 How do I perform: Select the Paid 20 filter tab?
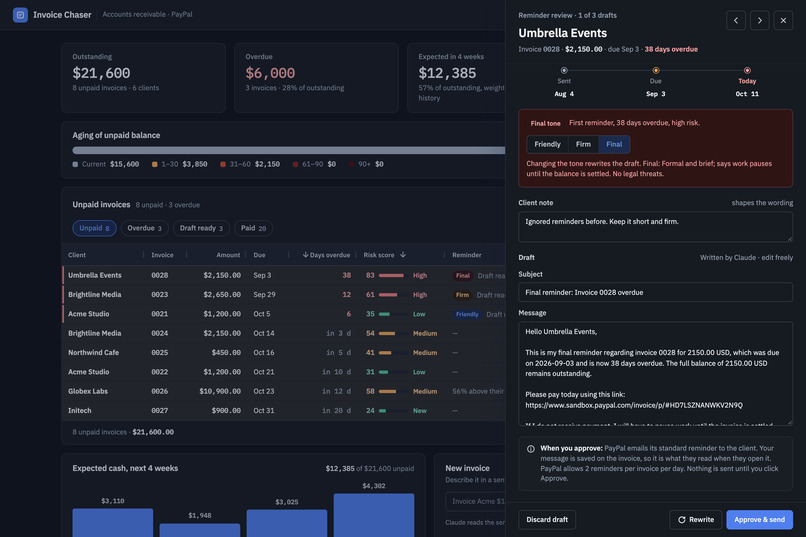[x=253, y=228]
